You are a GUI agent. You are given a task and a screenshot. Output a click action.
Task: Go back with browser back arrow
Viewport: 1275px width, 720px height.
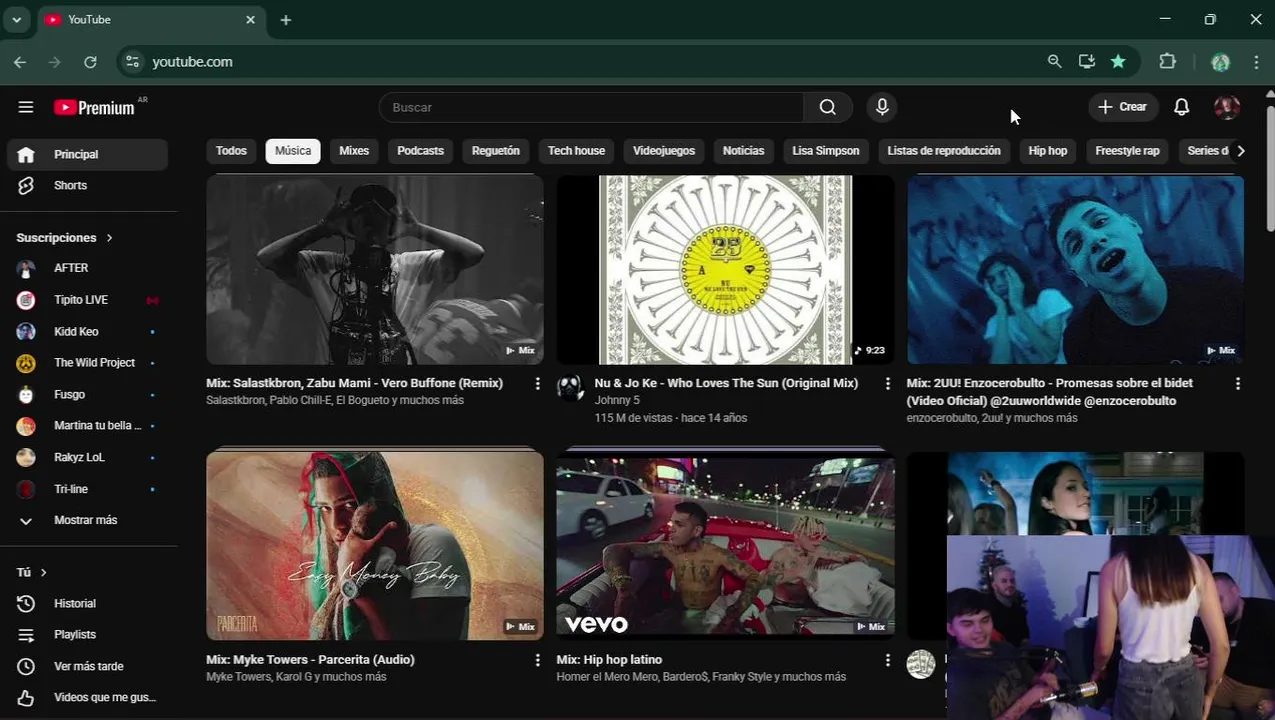click(20, 62)
